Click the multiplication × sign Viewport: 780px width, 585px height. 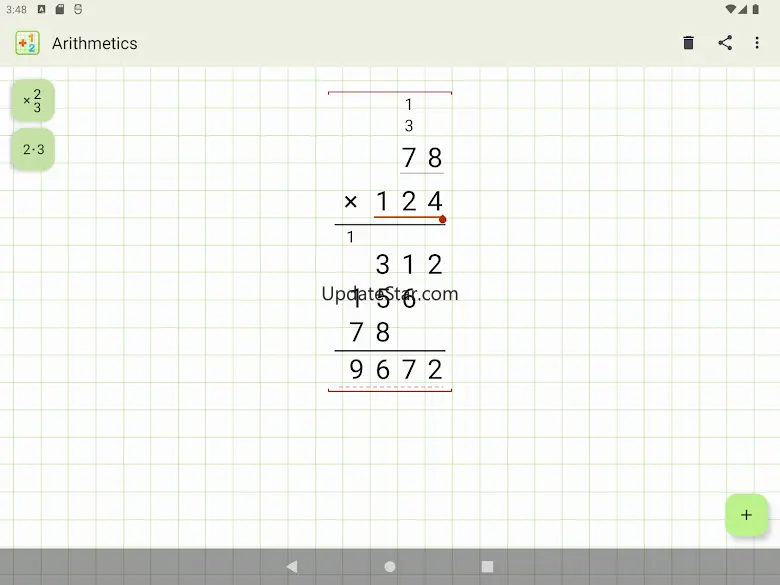(351, 202)
